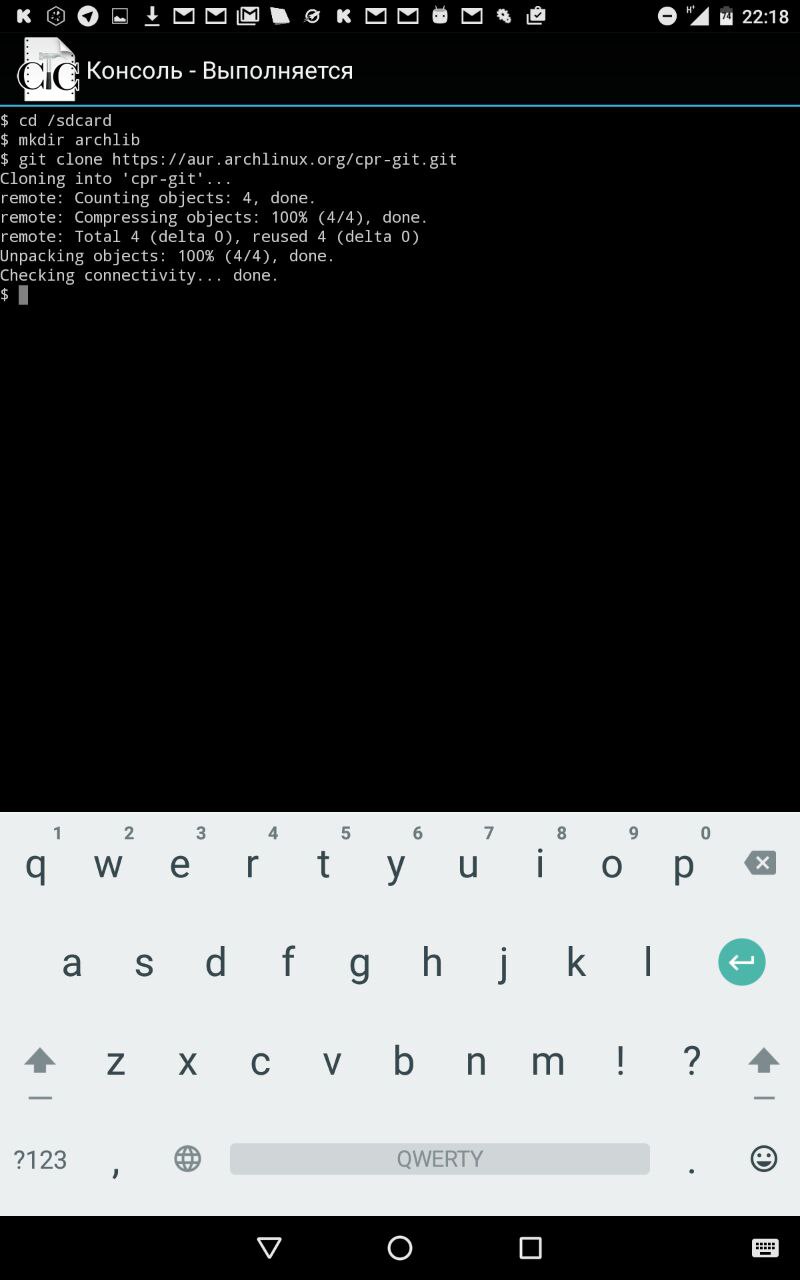Open the emoji smiley keyboard
This screenshot has width=800, height=1280.
tap(764, 1158)
